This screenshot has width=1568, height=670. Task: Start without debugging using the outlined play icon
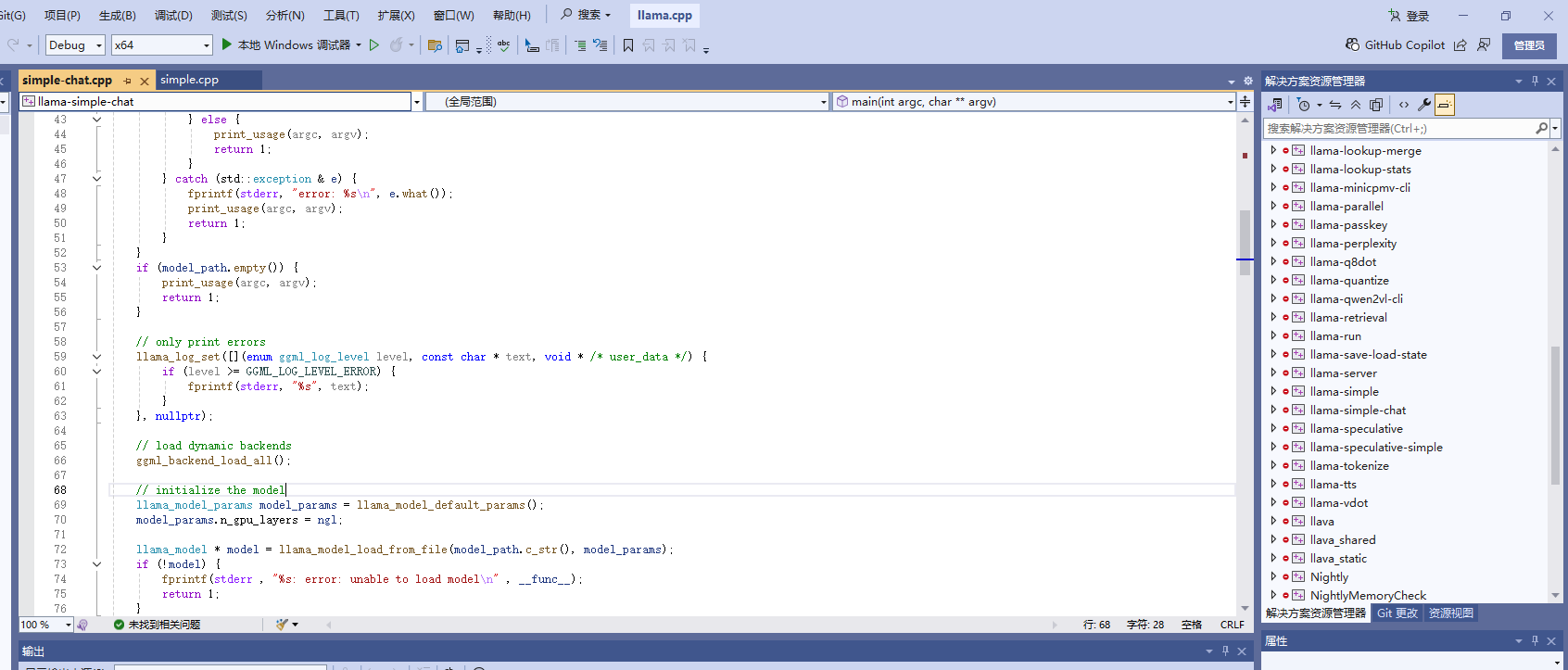tap(374, 44)
